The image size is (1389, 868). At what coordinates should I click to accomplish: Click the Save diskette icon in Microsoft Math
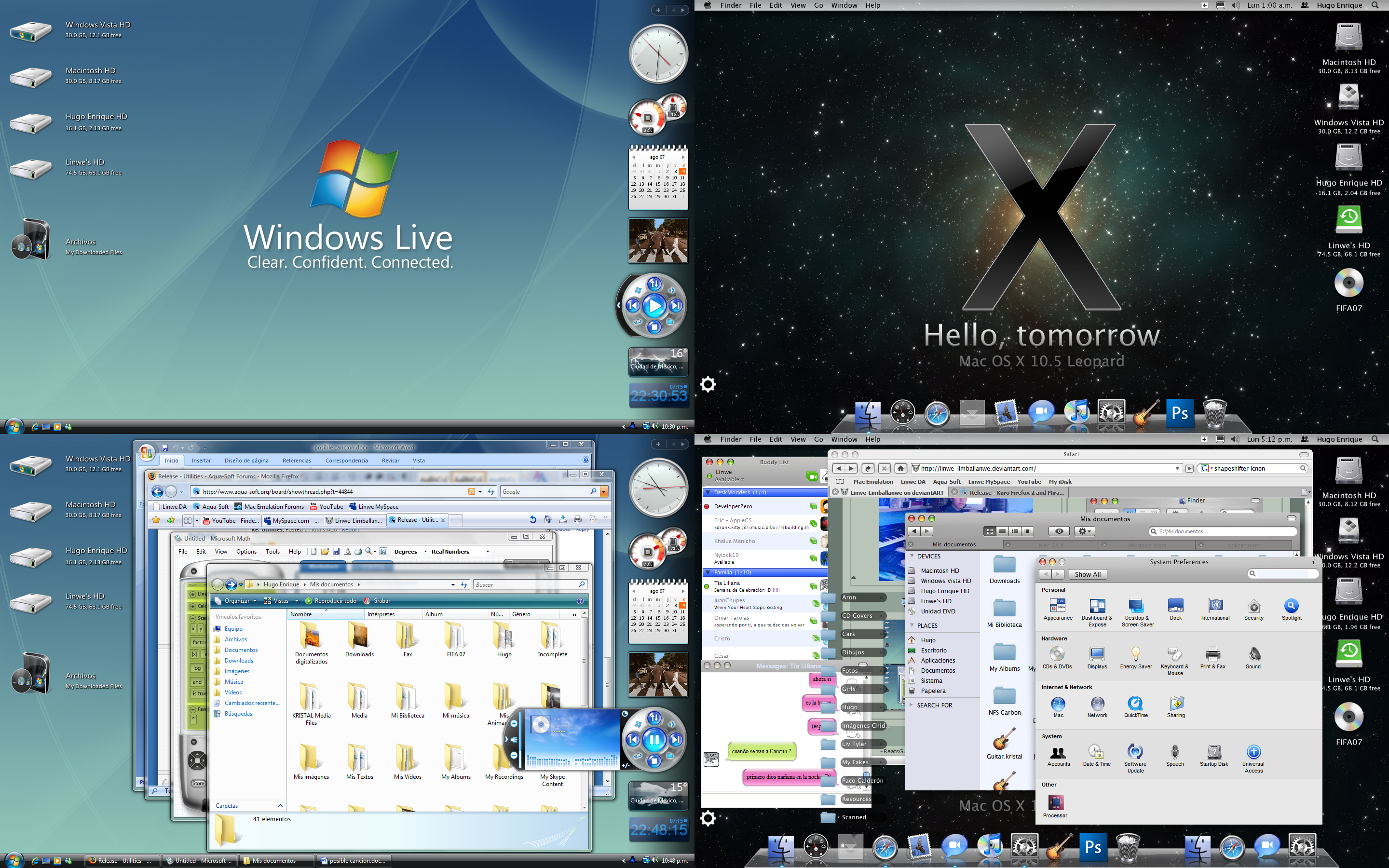(336, 552)
